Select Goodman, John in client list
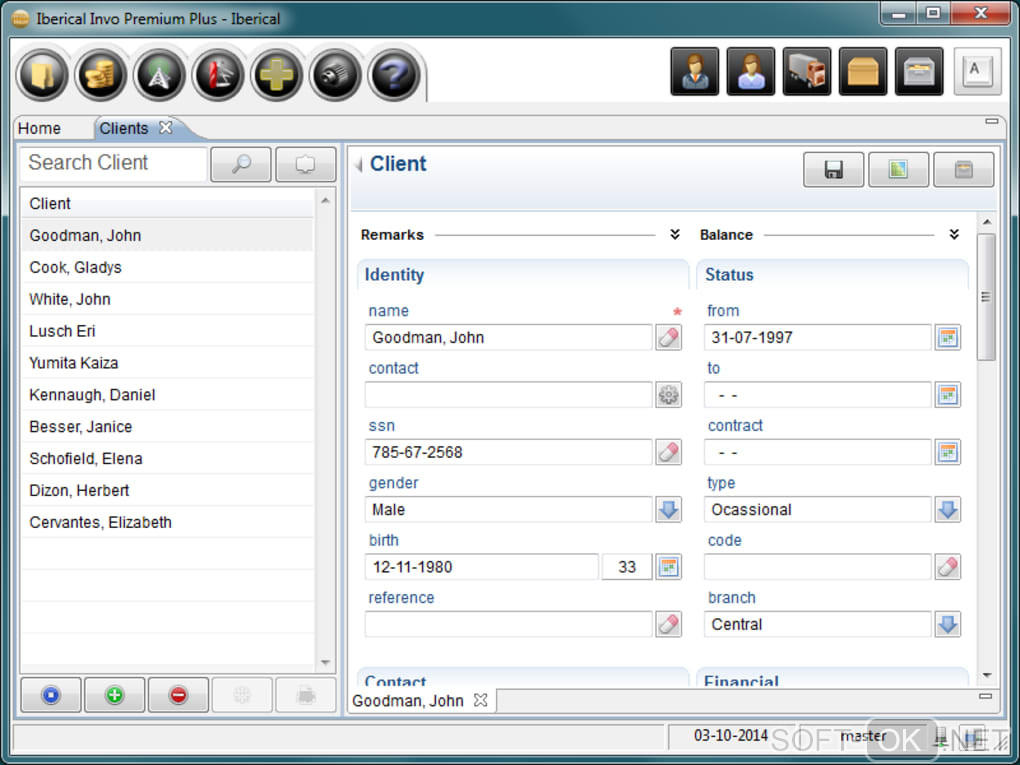This screenshot has height=765, width=1020. point(167,235)
